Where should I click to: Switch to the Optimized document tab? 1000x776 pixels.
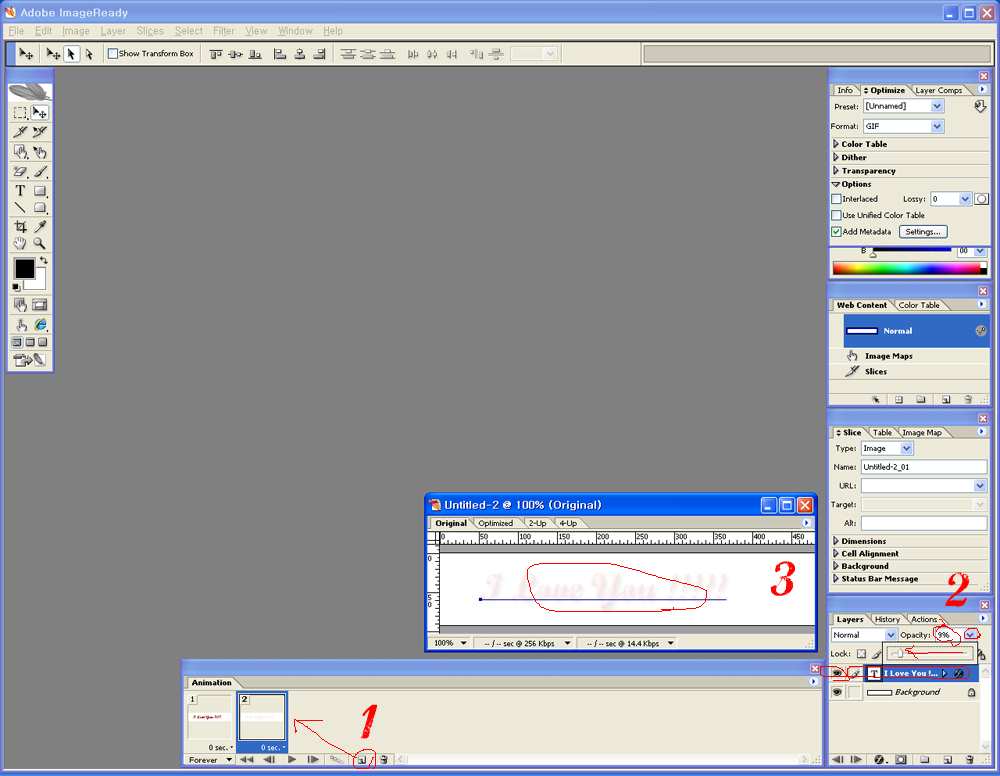(496, 523)
